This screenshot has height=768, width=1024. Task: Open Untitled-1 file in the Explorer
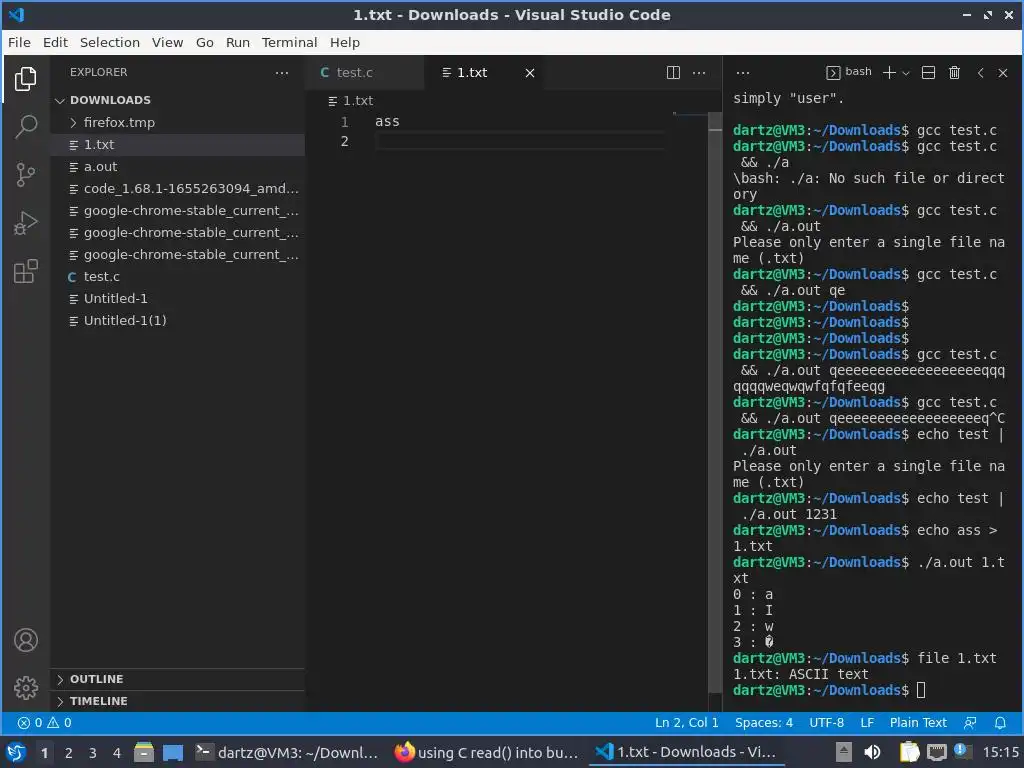click(x=178, y=298)
